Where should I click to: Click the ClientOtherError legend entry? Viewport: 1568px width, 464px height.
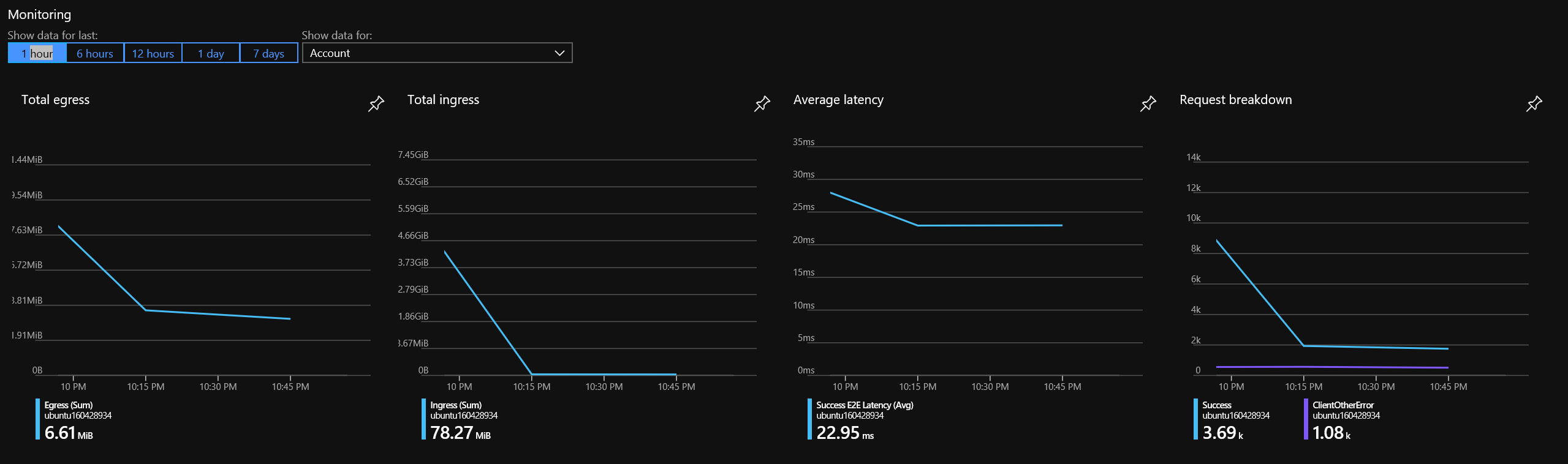(x=1343, y=405)
